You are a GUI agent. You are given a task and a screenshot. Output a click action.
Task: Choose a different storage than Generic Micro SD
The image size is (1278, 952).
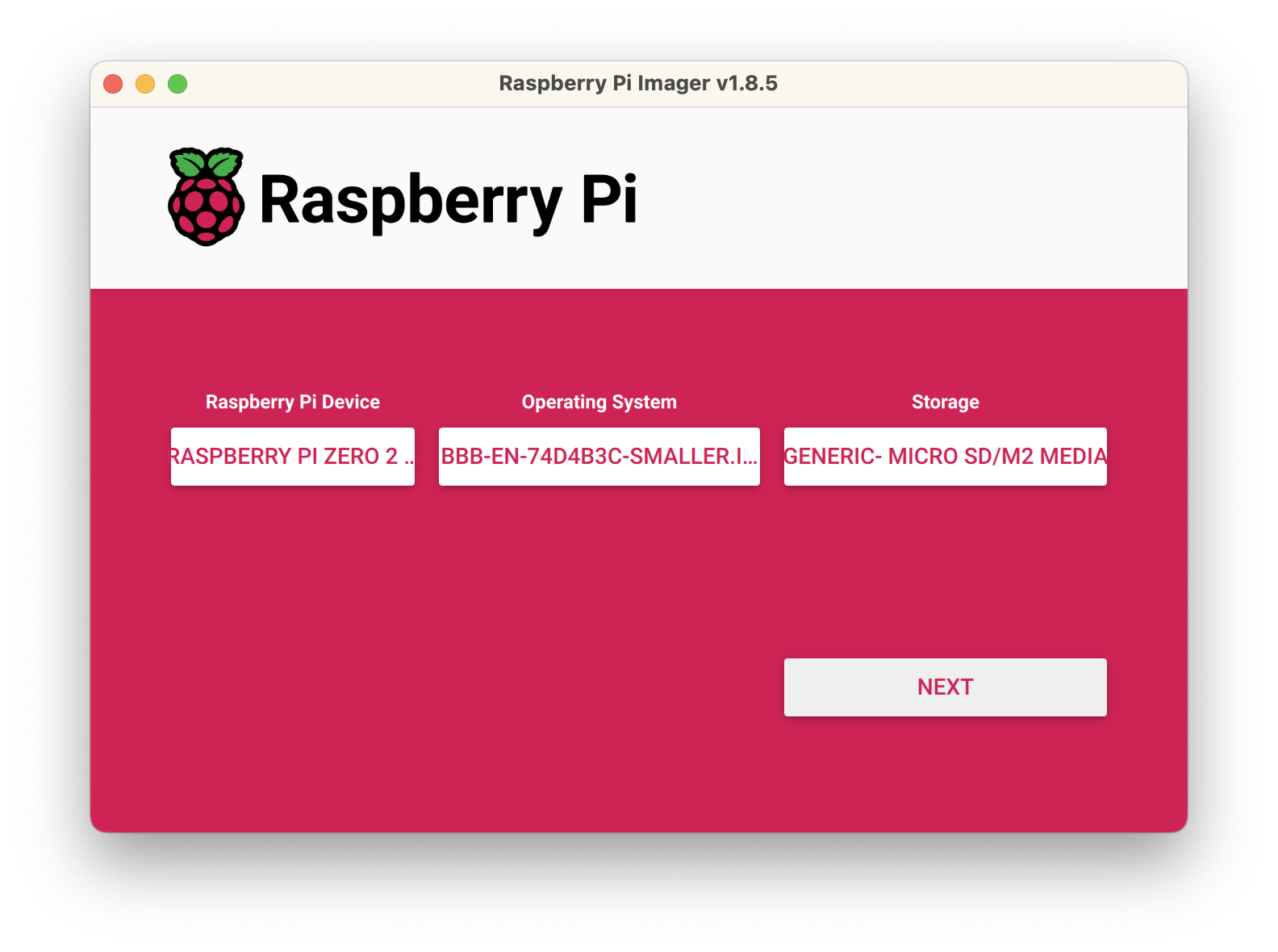(945, 457)
